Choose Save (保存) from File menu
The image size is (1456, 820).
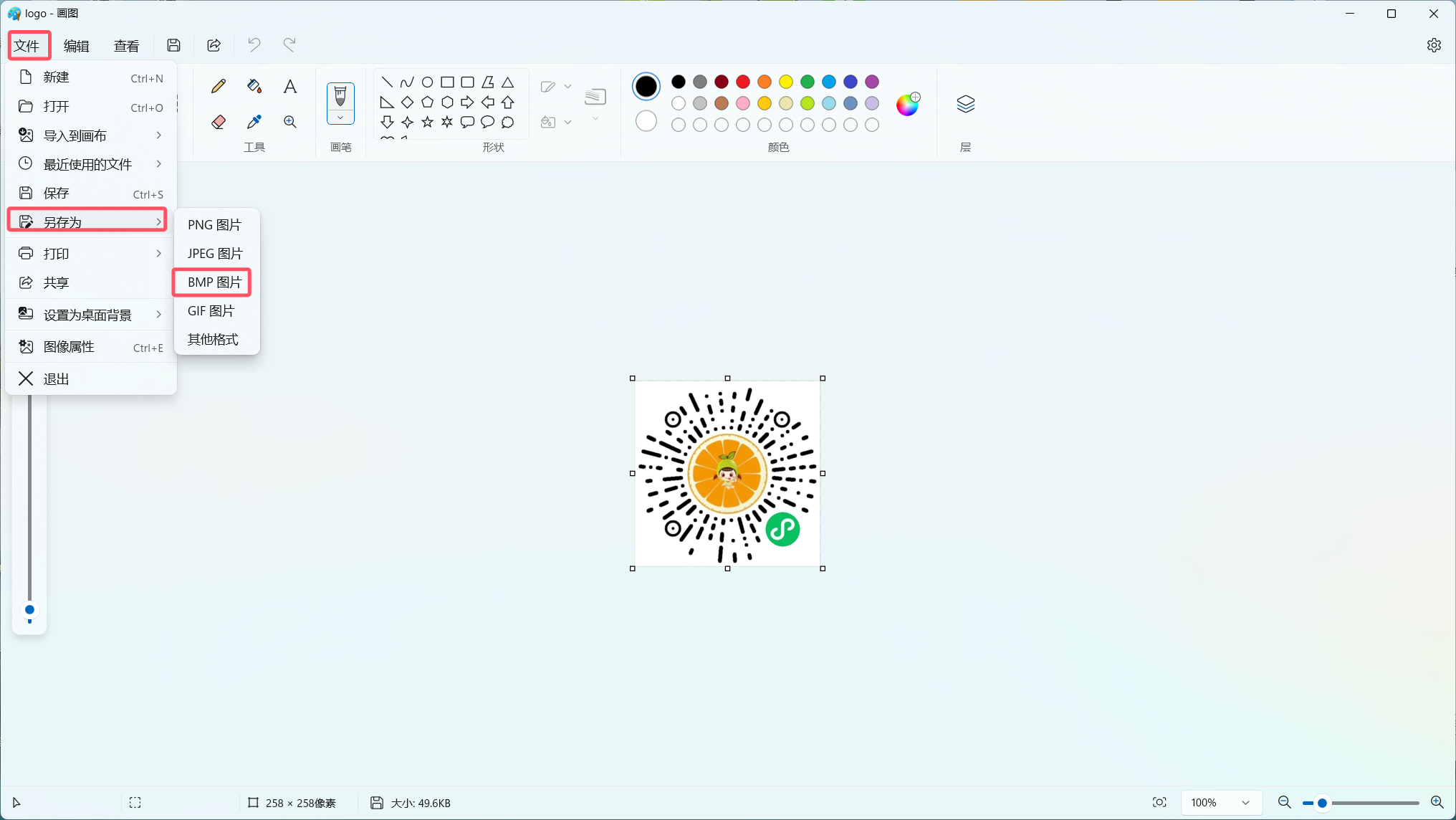click(90, 194)
